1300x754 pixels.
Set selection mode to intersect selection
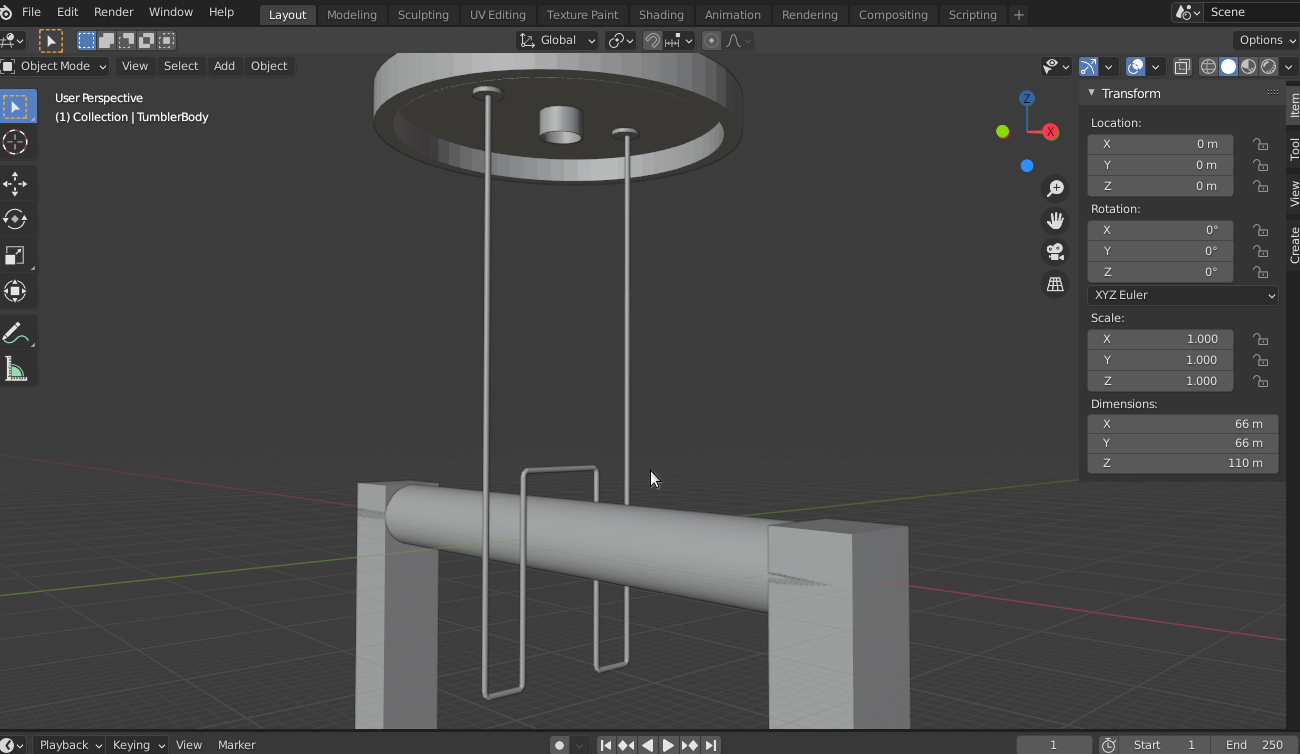167,41
